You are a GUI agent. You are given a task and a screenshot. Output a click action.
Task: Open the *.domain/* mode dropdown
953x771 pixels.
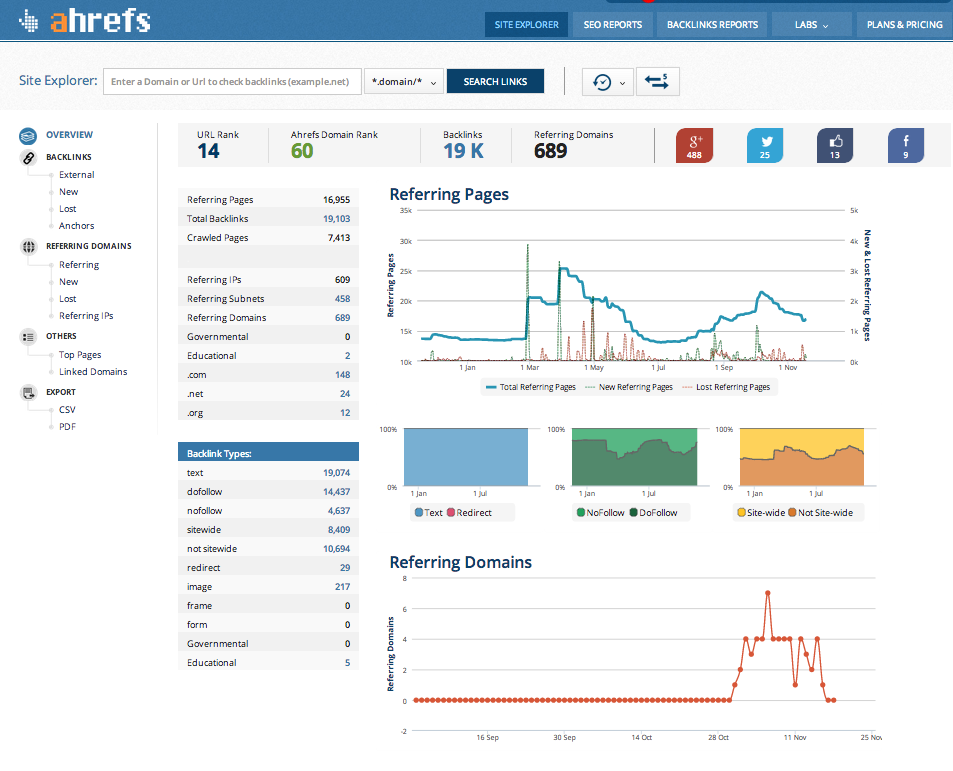click(404, 81)
